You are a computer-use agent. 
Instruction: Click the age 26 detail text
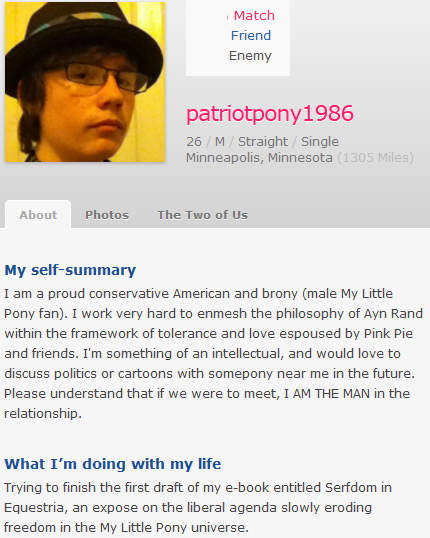click(x=194, y=141)
